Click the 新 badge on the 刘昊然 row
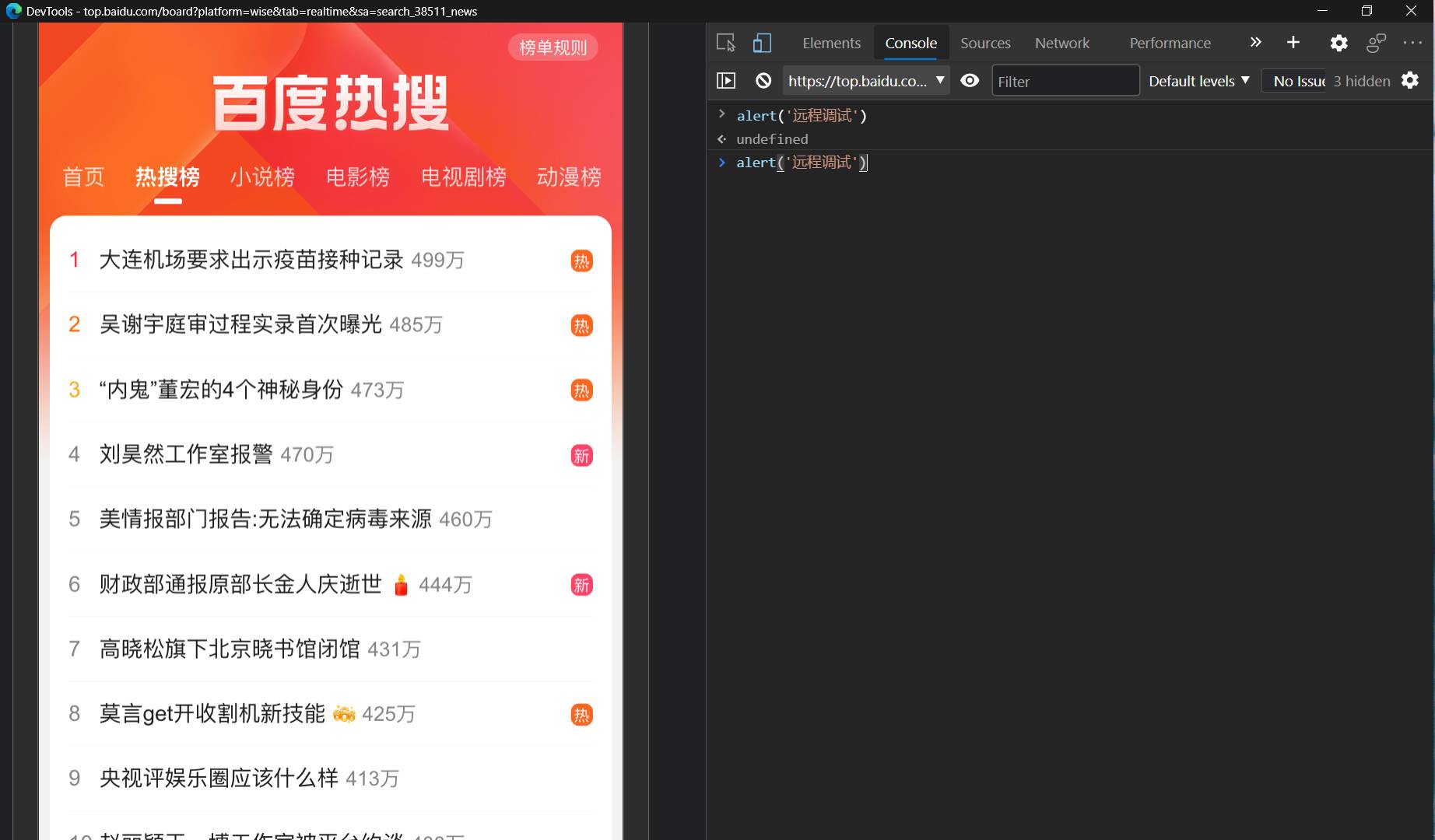Image resolution: width=1435 pixels, height=840 pixels. 581,455
